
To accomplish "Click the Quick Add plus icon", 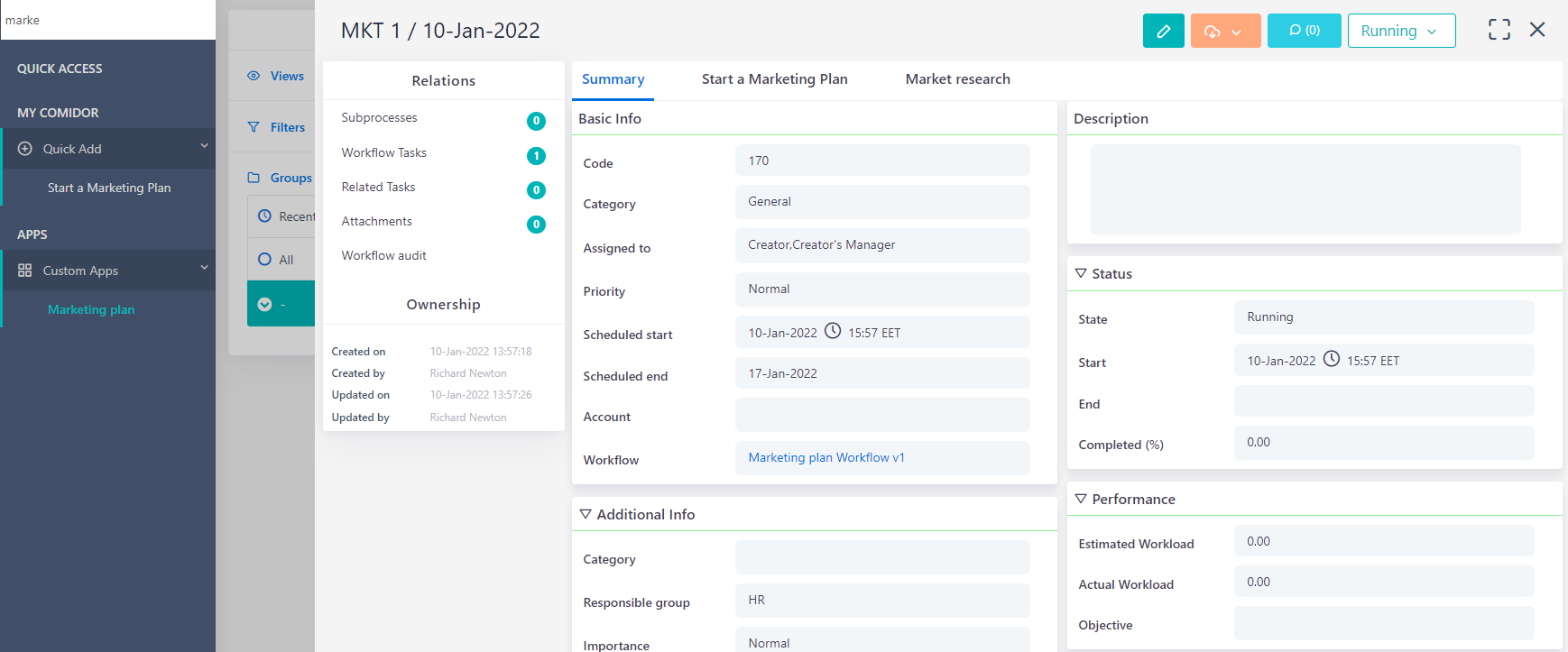I will tap(25, 149).
